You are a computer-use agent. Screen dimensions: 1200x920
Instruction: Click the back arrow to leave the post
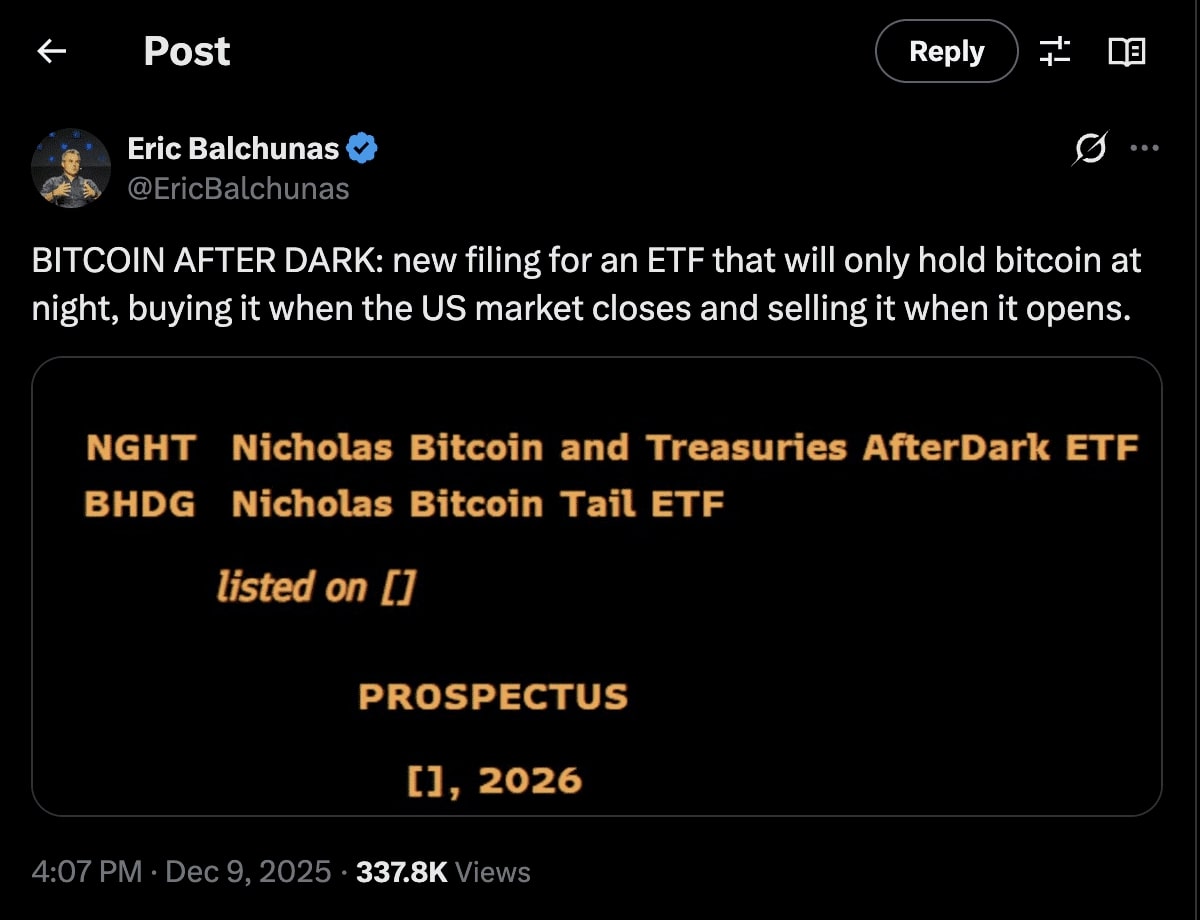pos(51,51)
